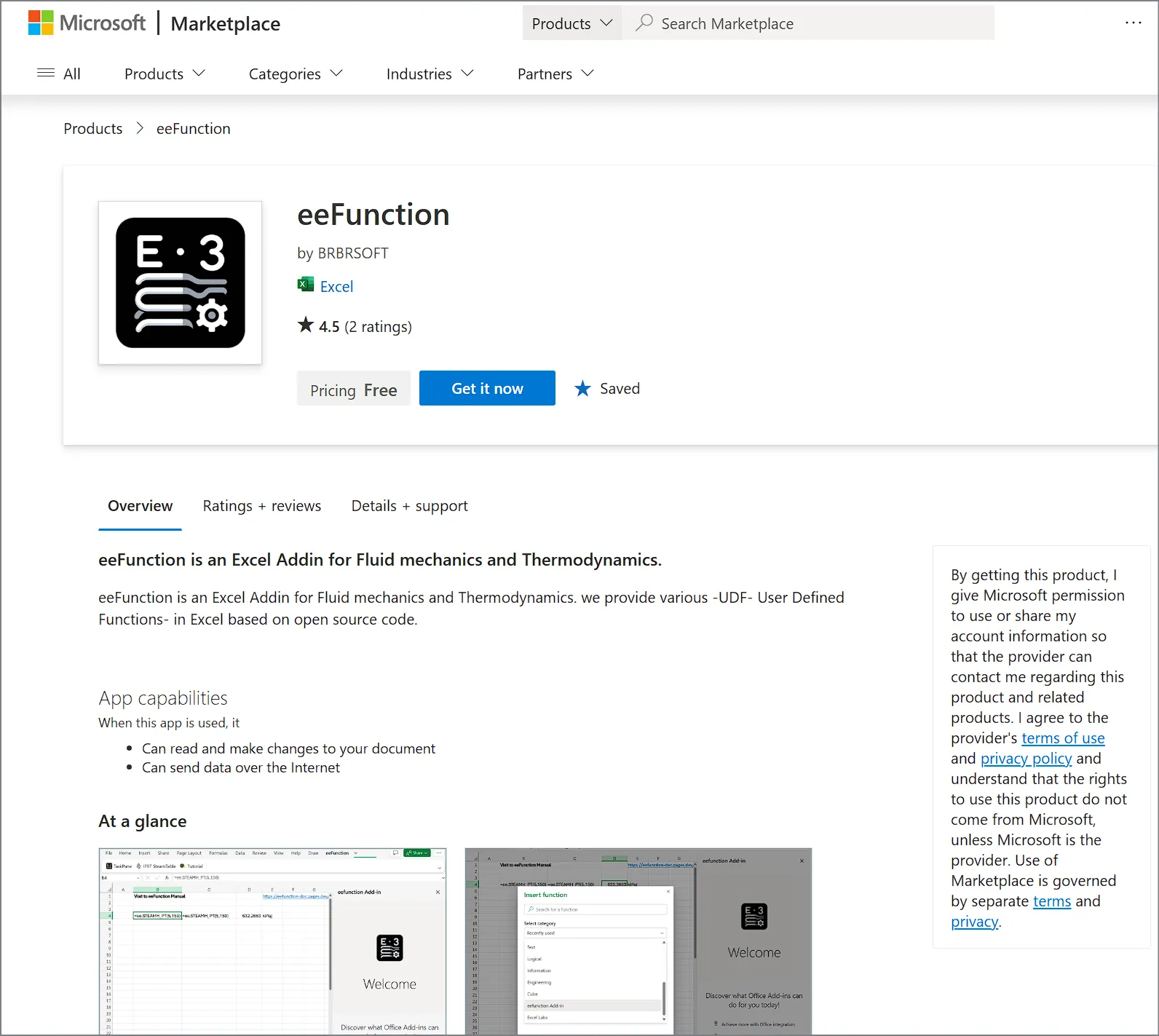The image size is (1159, 1036).
Task: Click the eeFunction app logo
Action: (x=180, y=282)
